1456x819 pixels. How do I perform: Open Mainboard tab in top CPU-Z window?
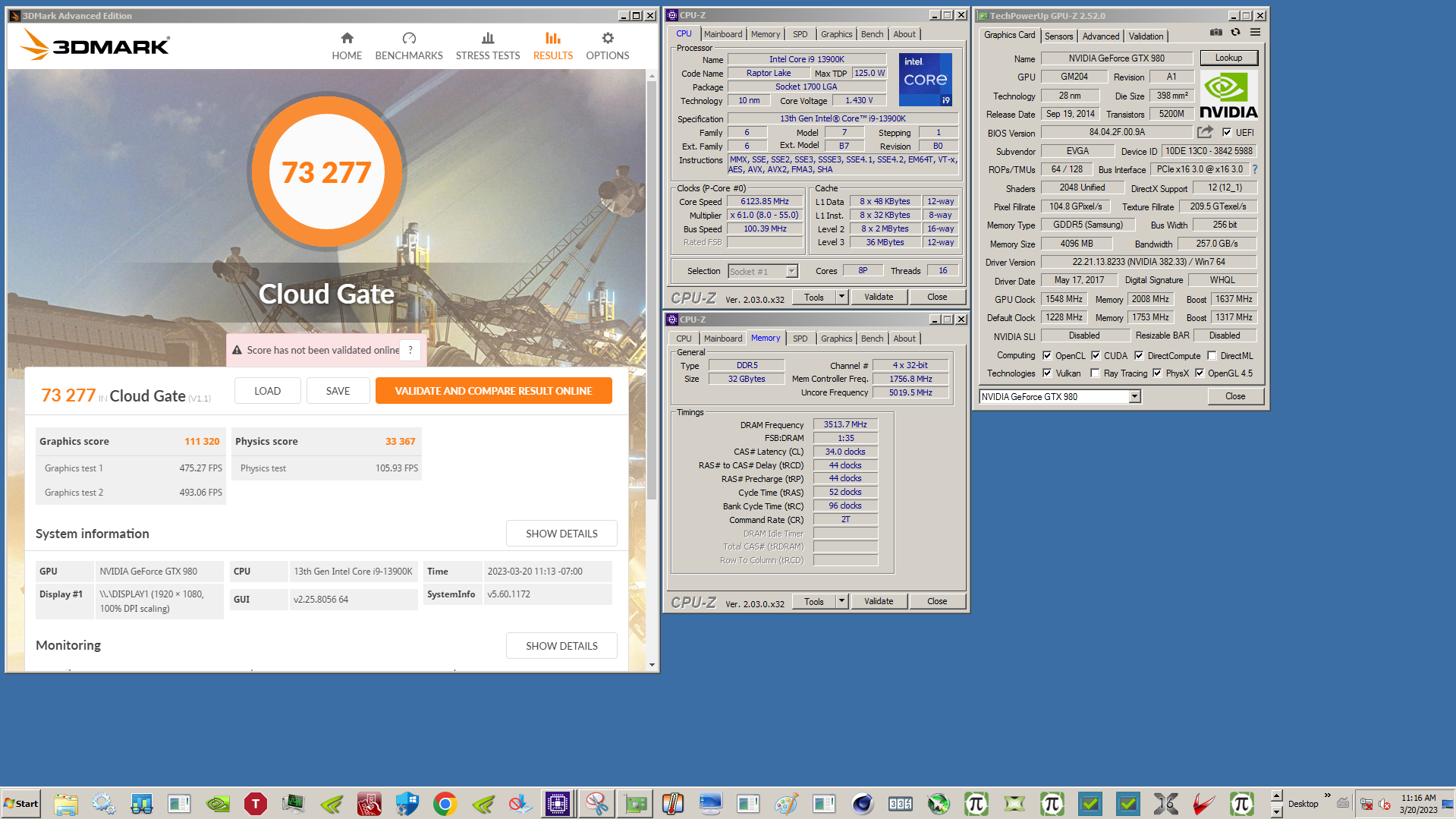click(x=723, y=34)
